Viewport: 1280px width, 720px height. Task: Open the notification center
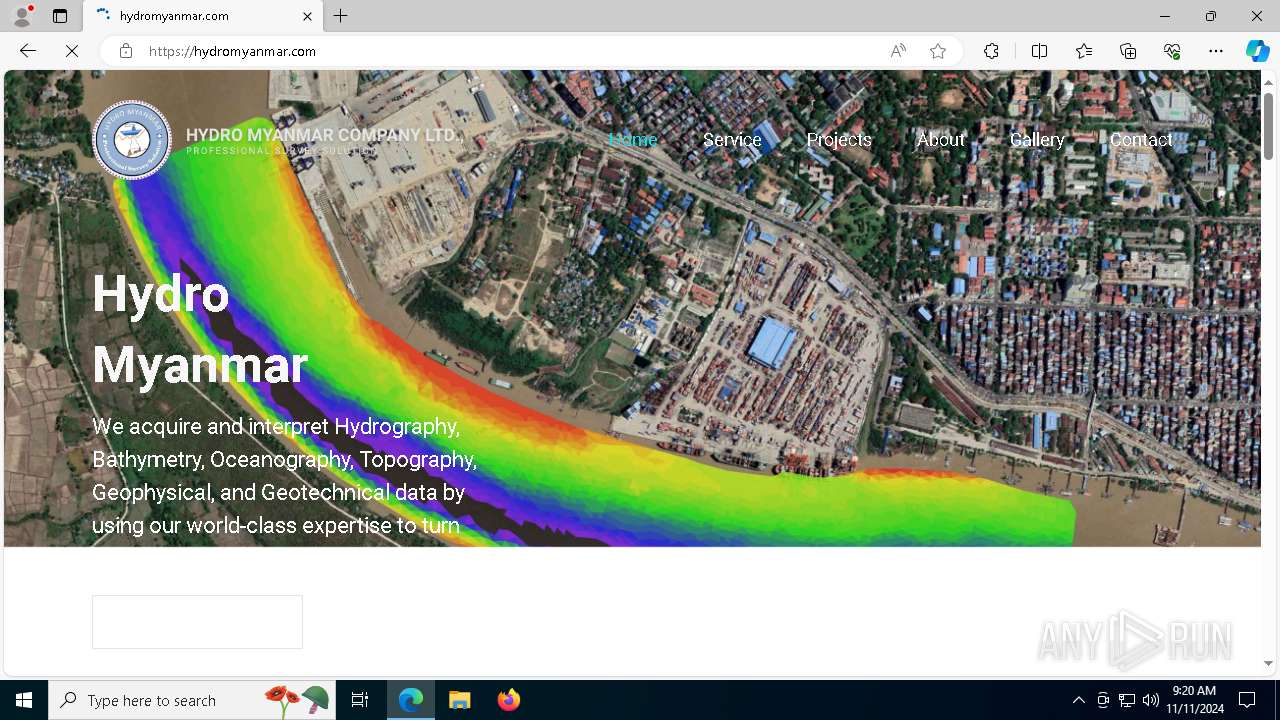pyautogui.click(x=1247, y=700)
